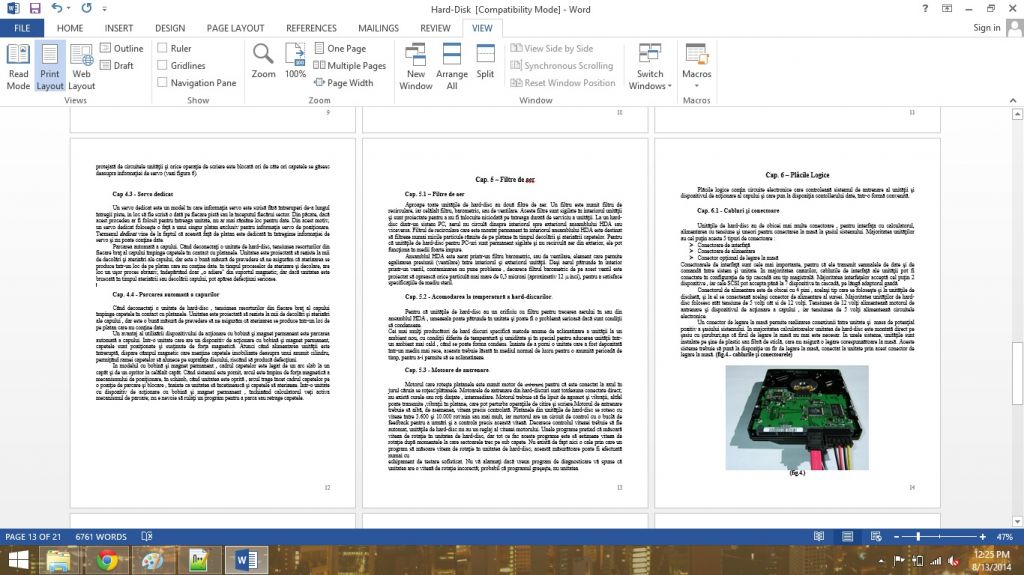
Task: Toggle the Gridlines checkbox
Action: (x=161, y=66)
